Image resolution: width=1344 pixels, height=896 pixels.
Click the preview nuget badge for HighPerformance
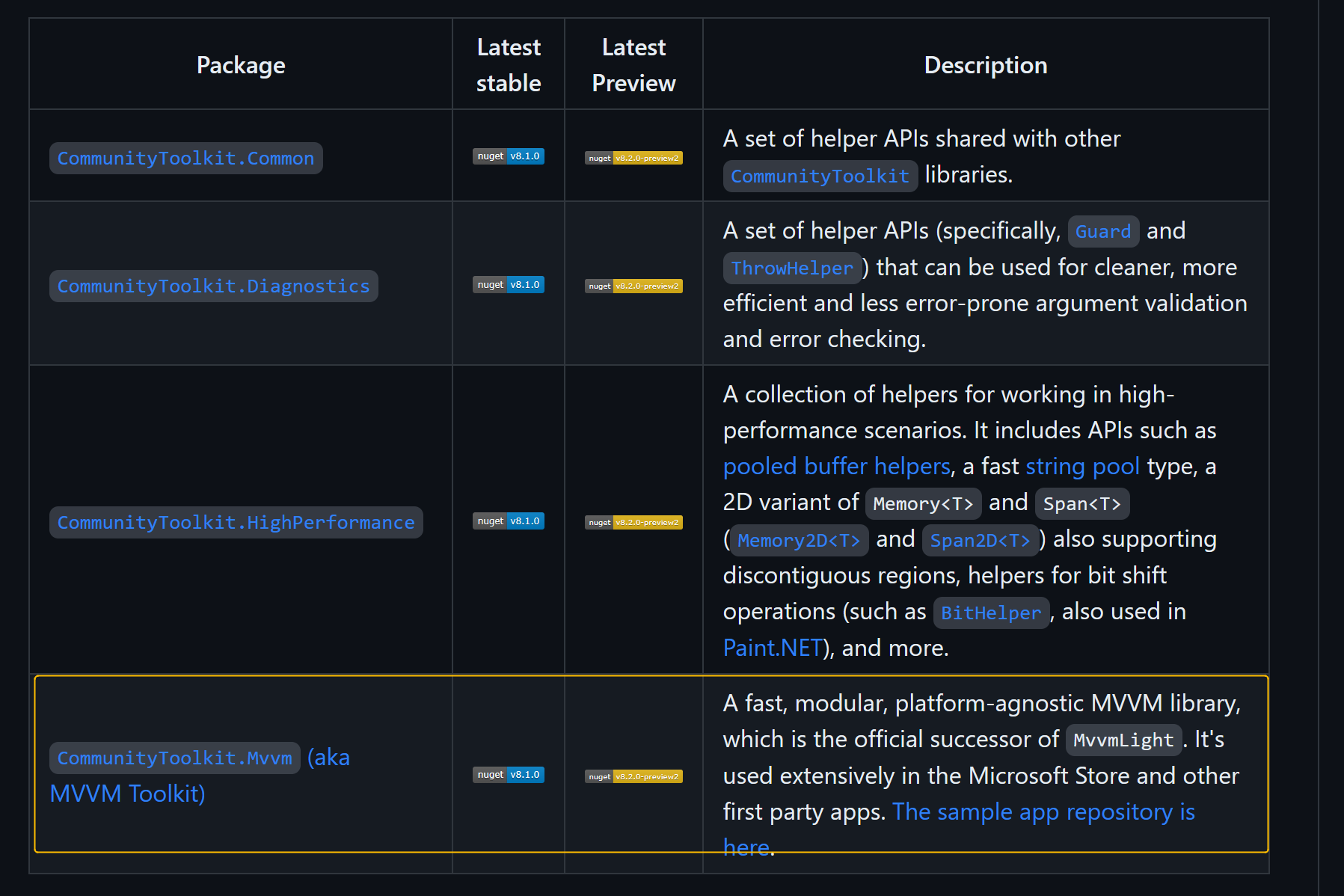[633, 522]
